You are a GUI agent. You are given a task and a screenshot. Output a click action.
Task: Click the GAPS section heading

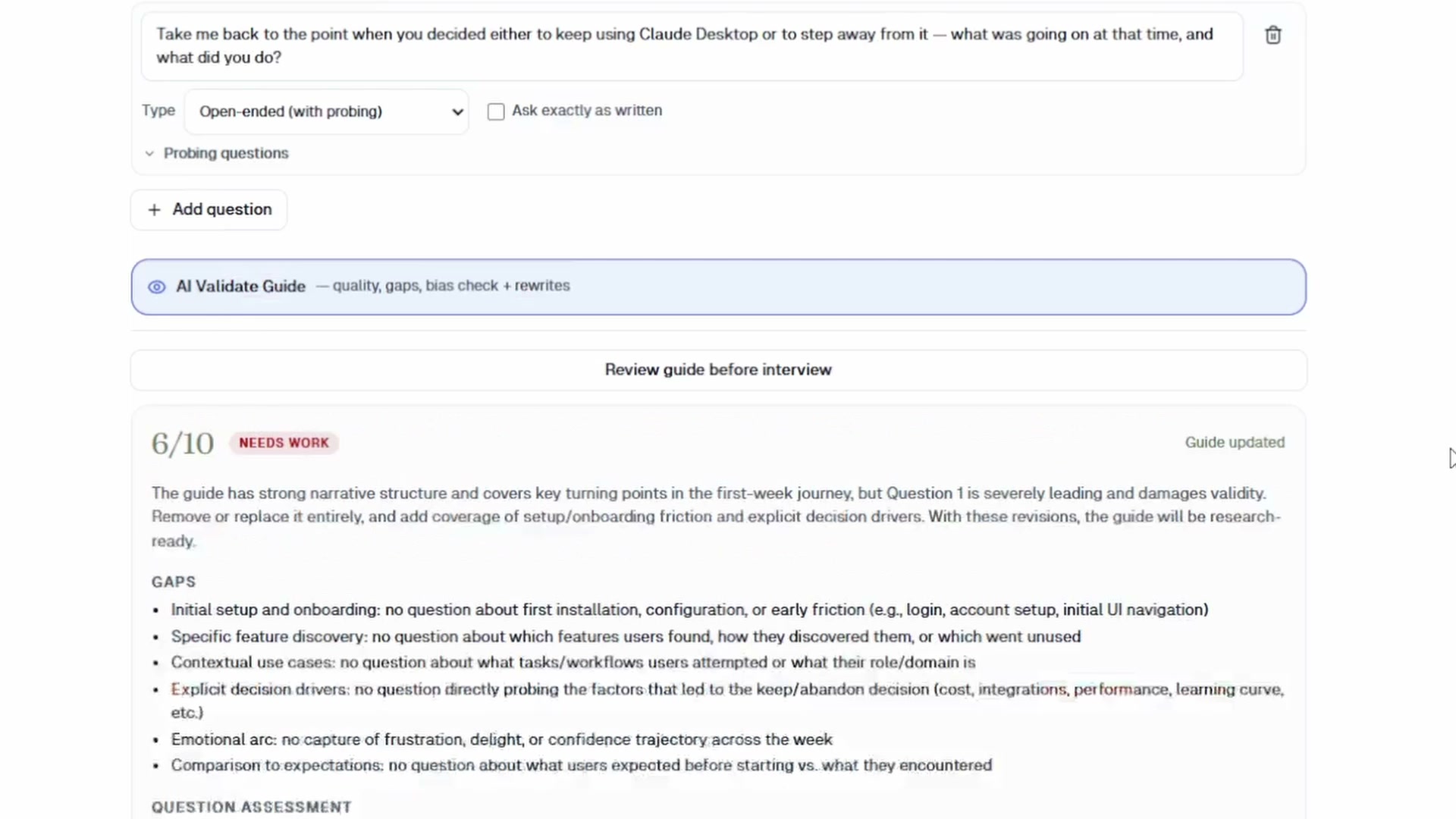174,582
